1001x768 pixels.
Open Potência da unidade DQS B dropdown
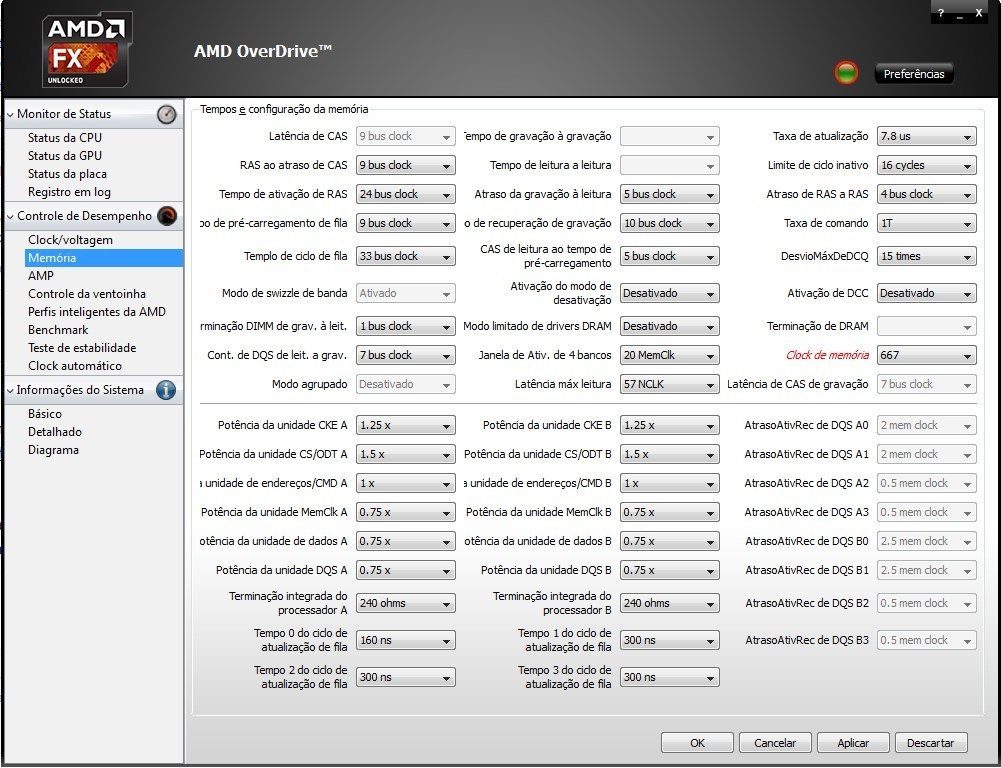(x=670, y=570)
